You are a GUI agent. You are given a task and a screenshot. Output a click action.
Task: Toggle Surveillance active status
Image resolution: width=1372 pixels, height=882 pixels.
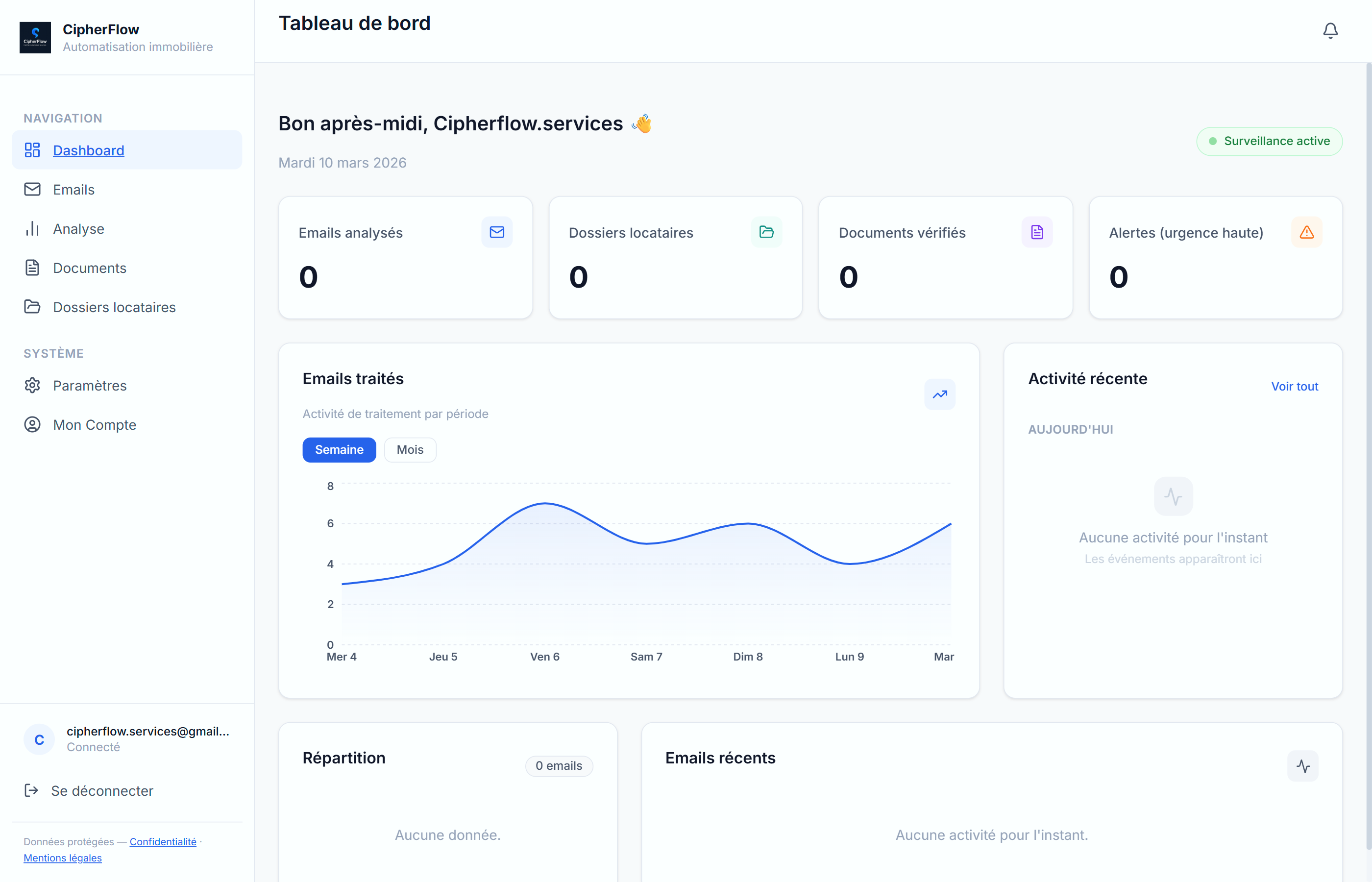pyautogui.click(x=1269, y=141)
